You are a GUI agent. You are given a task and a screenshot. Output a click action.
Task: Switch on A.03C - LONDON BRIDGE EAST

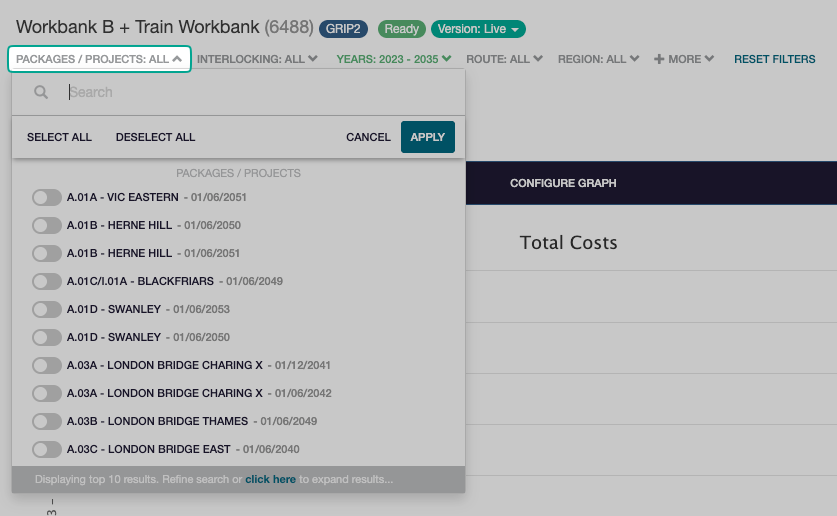point(47,450)
